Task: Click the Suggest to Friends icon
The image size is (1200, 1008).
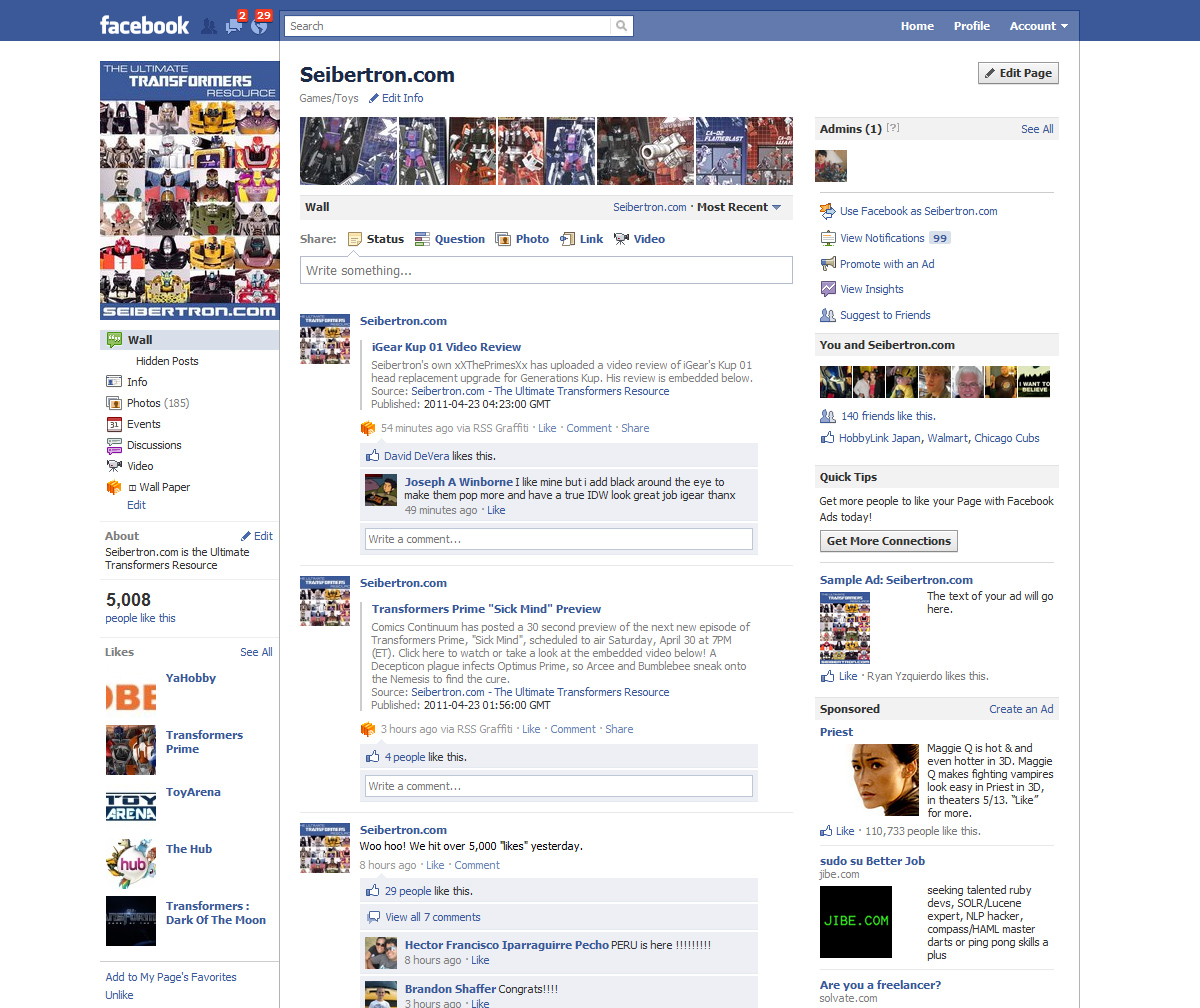Action: tap(828, 315)
